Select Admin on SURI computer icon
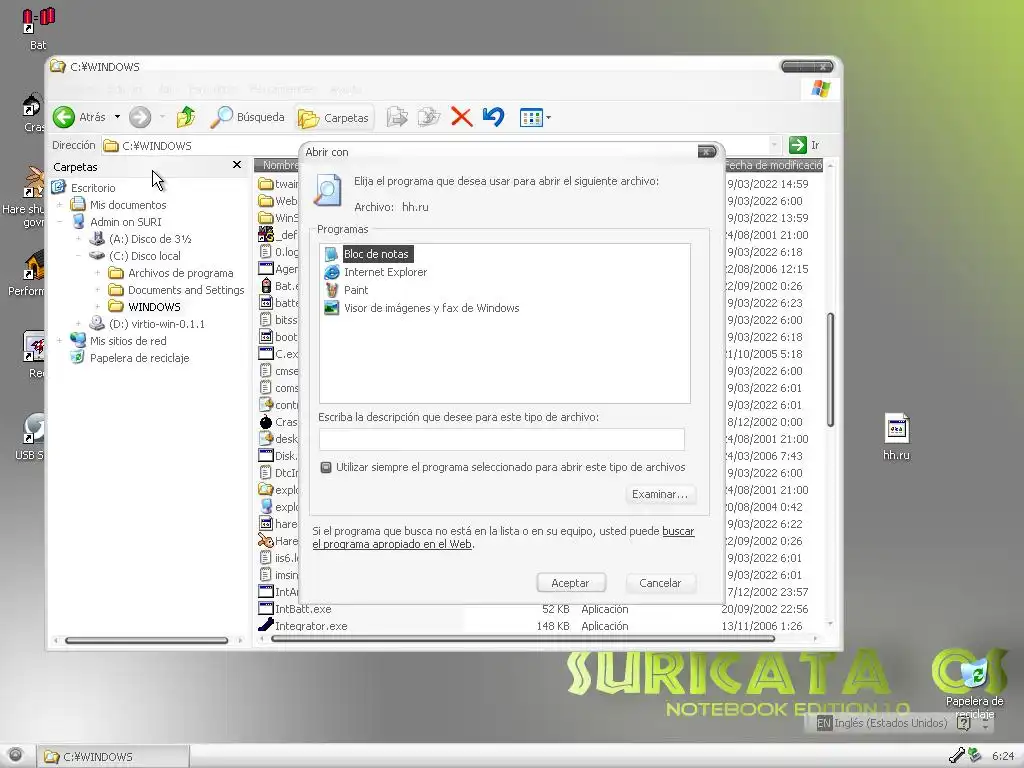Viewport: 1024px width, 768px height. (x=78, y=221)
